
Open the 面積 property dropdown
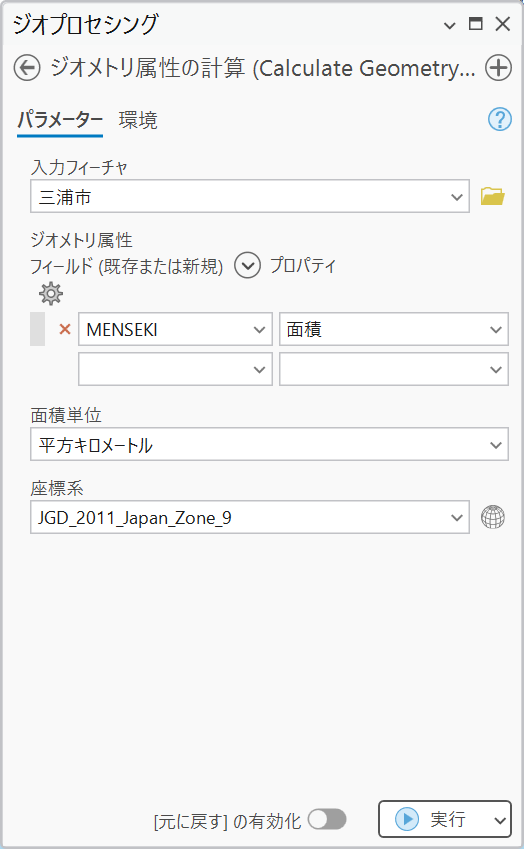394,329
